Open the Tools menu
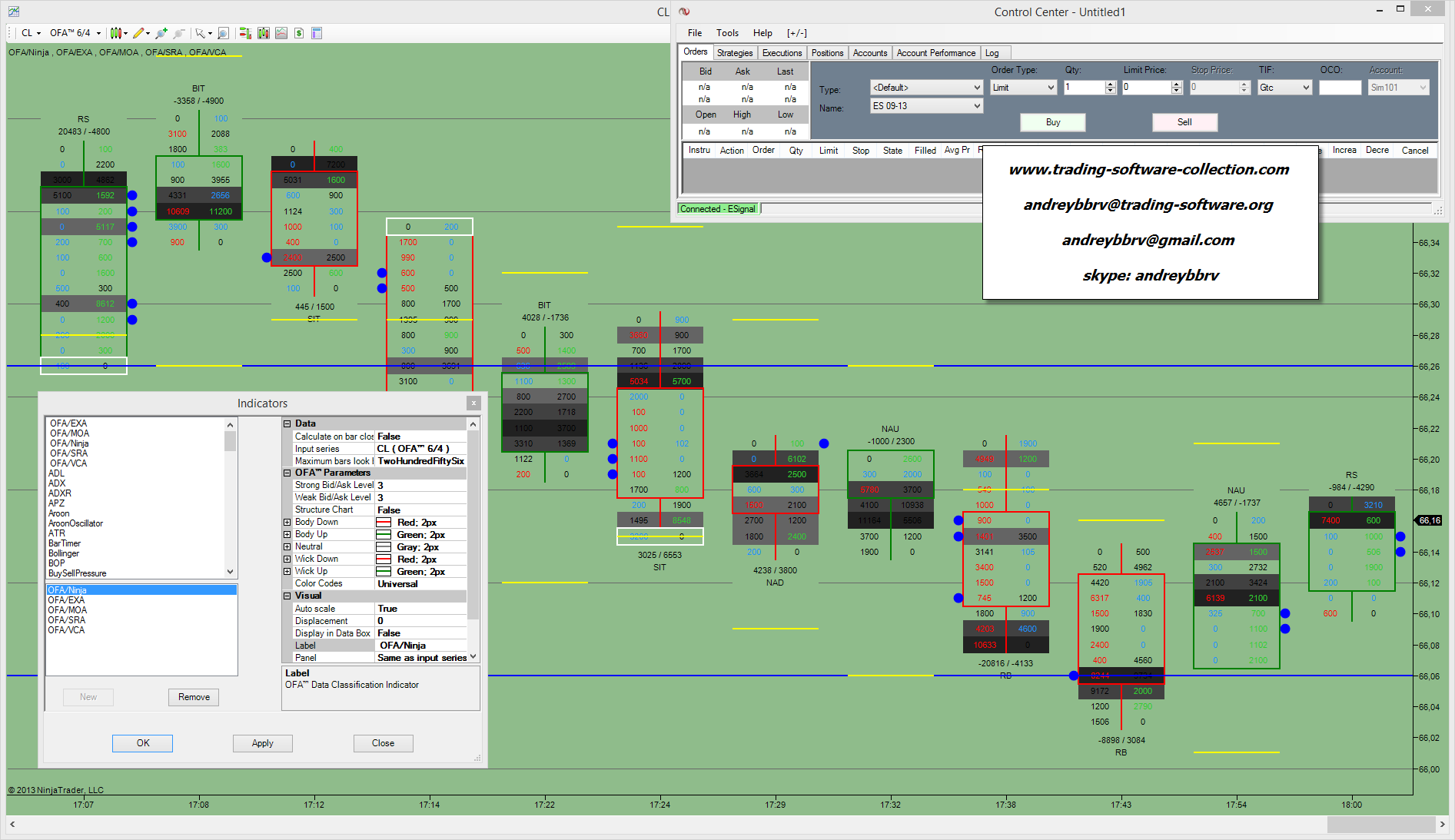 tap(727, 33)
